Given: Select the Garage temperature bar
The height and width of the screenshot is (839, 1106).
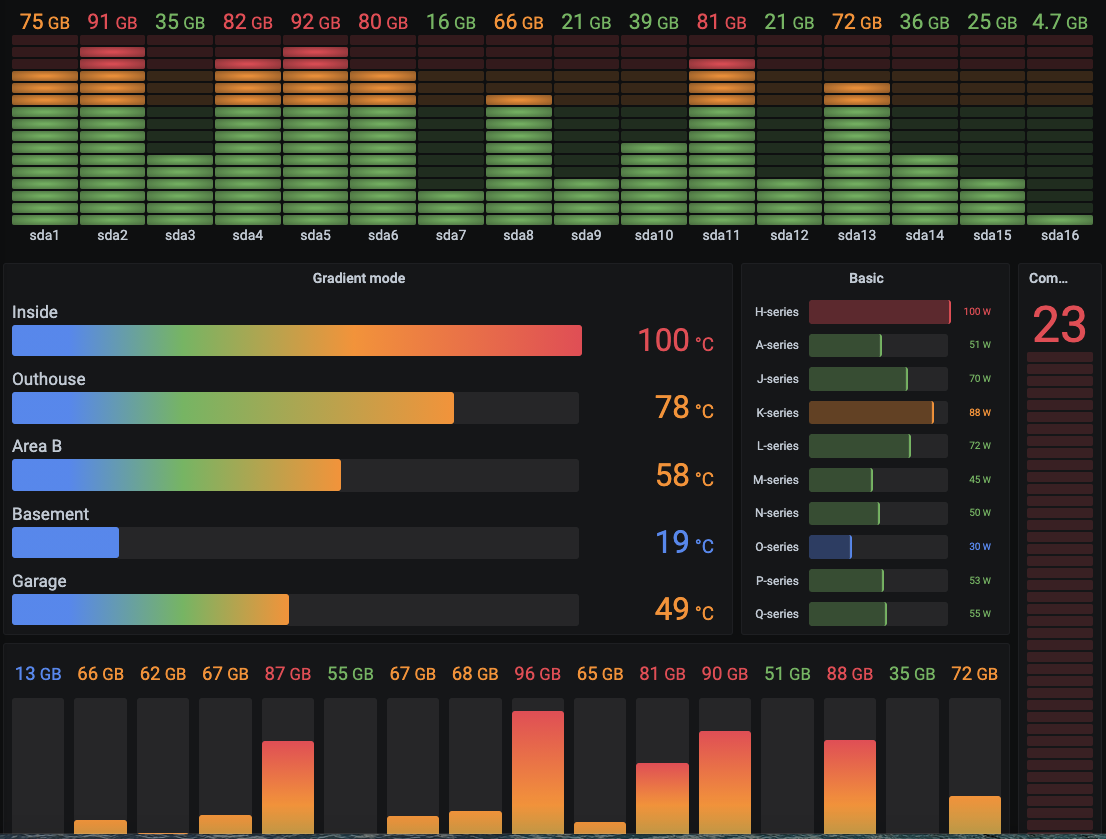Looking at the screenshot, I should tap(150, 610).
